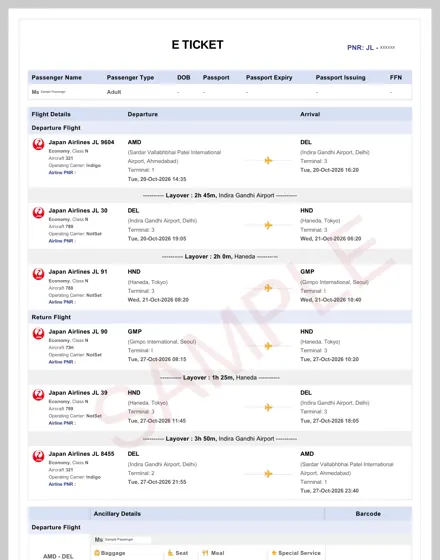The height and width of the screenshot is (560, 440).
Task: Click the Layover 1h 25m Haneda line
Action: coord(220,378)
